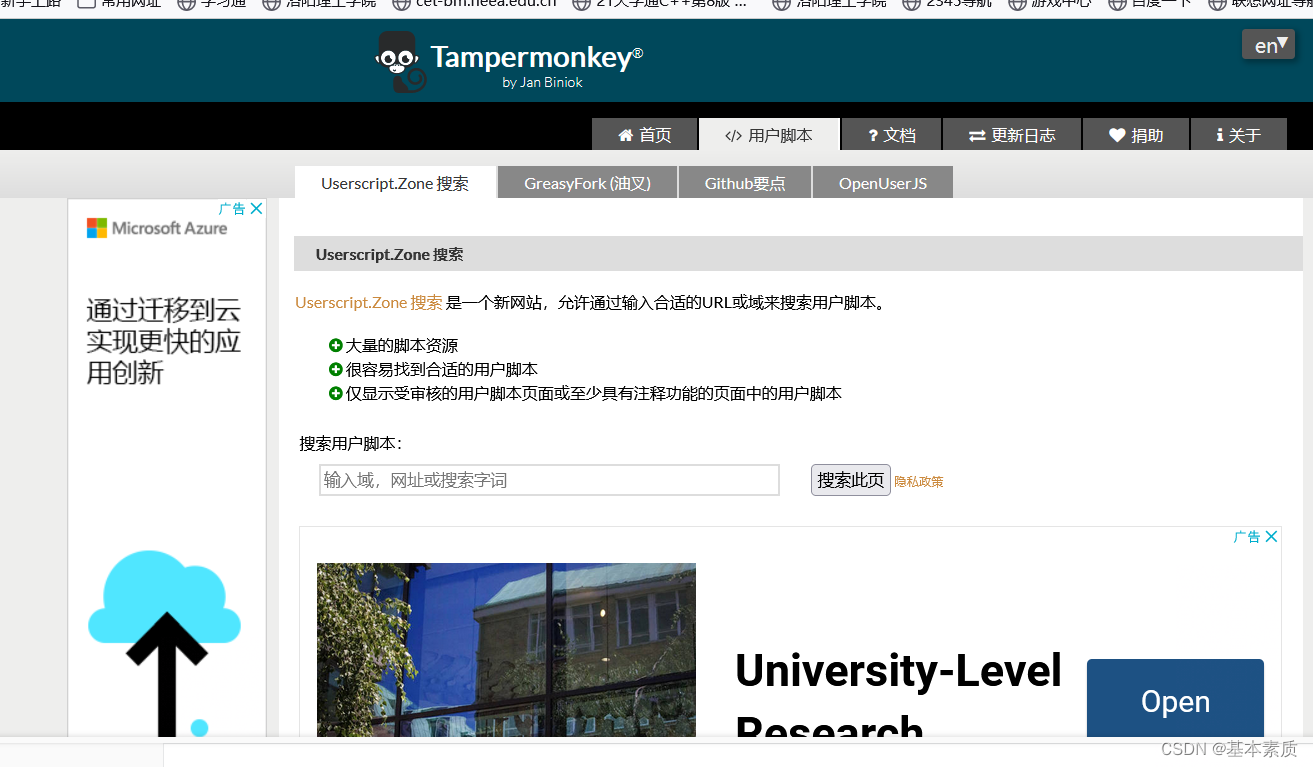
Task: Switch to GreasyFork (油叉) sub-tab
Action: [x=587, y=183]
